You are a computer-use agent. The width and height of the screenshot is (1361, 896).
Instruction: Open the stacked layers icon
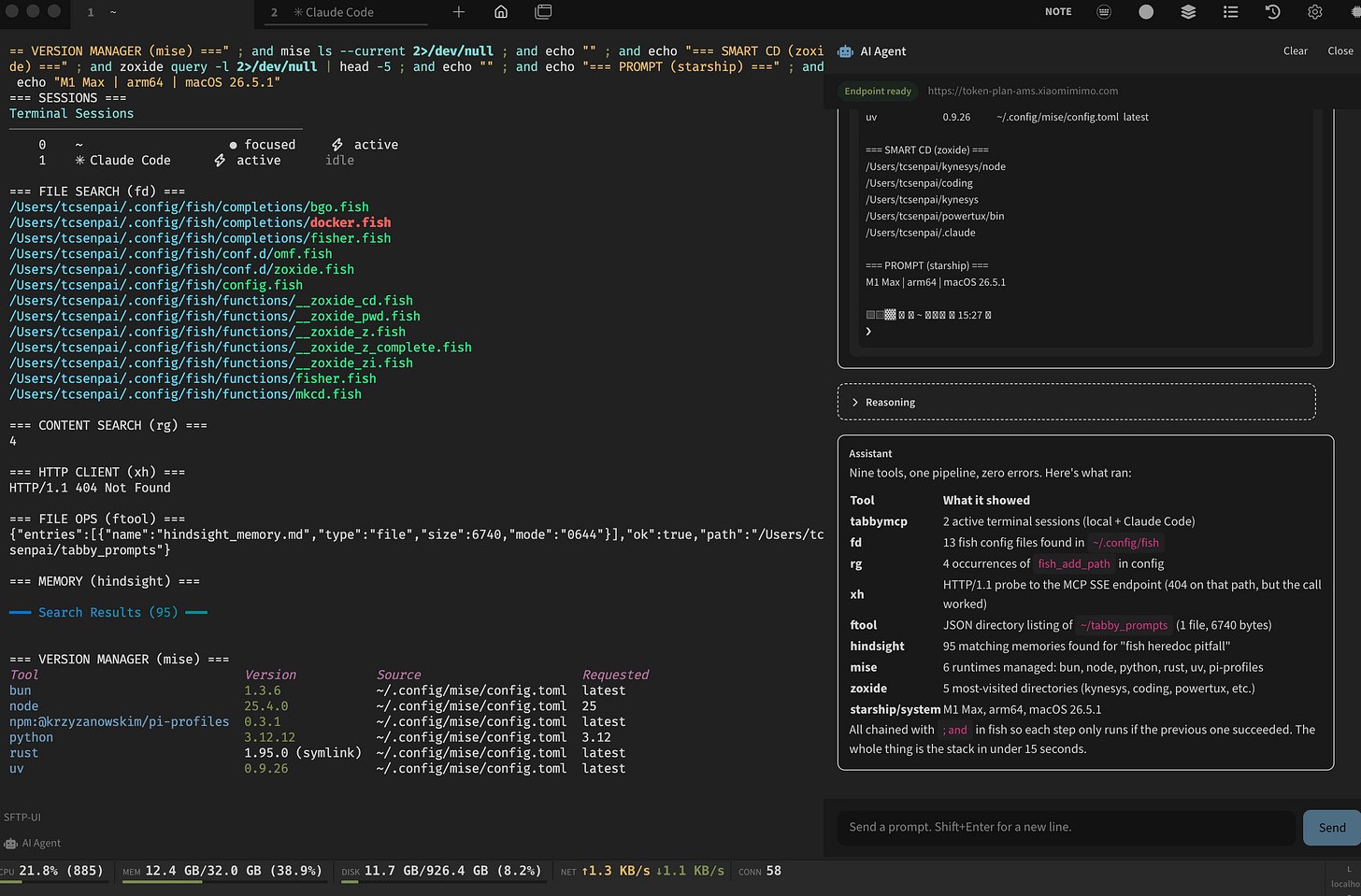(1188, 12)
